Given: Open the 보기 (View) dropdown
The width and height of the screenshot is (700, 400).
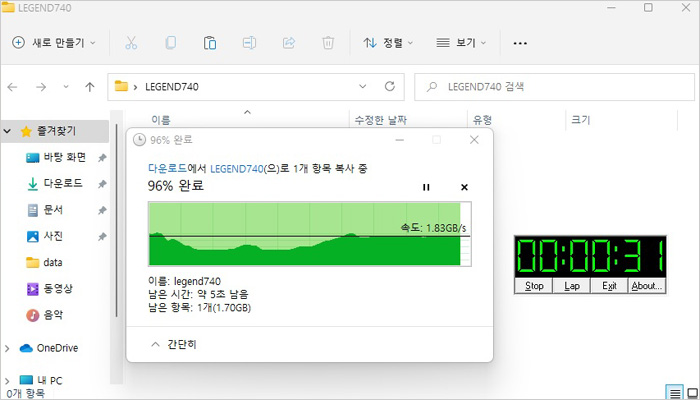Looking at the screenshot, I should pyautogui.click(x=461, y=43).
